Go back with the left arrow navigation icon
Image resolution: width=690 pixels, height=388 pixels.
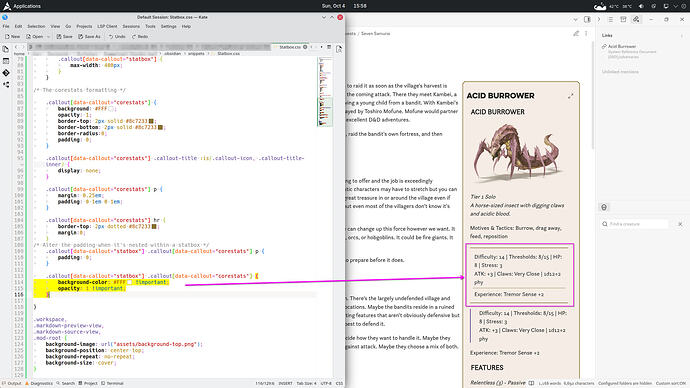click(x=16, y=47)
